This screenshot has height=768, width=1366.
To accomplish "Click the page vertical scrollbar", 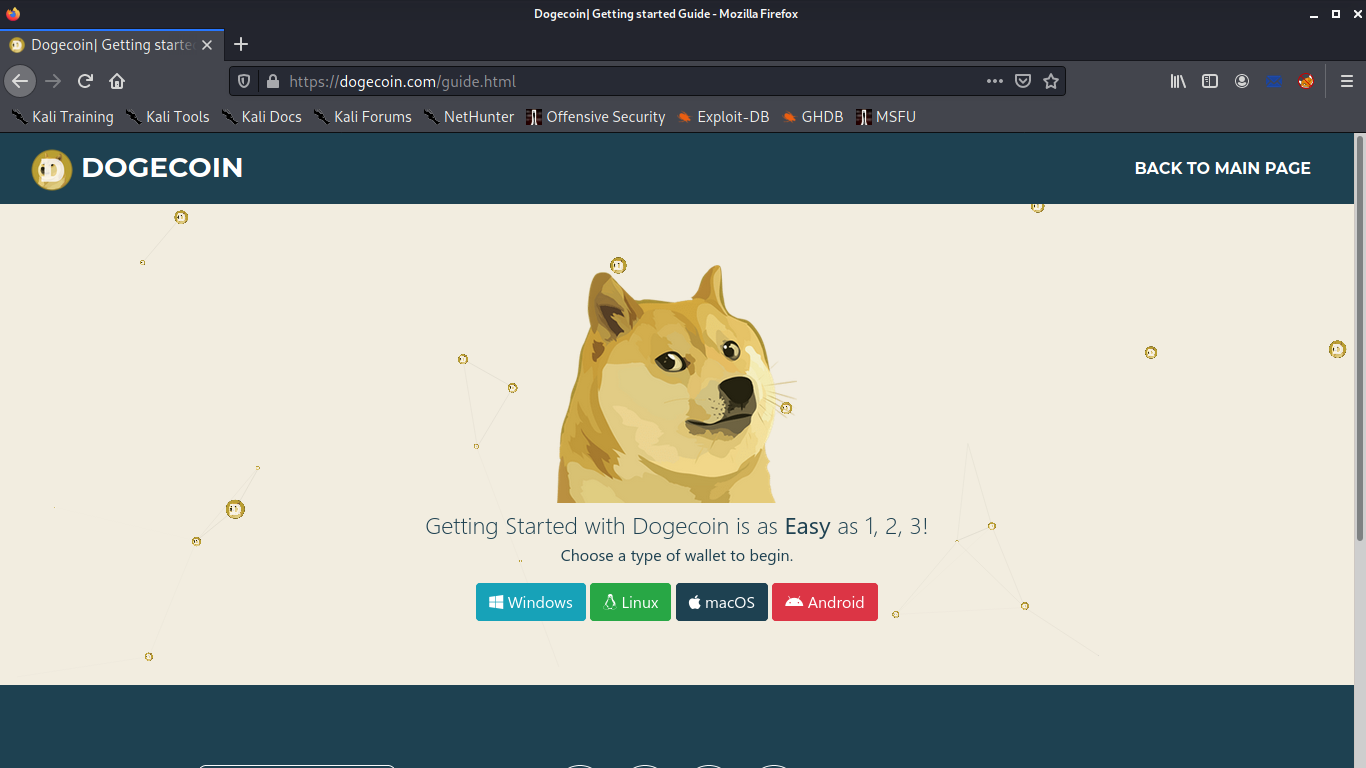I will (x=1359, y=340).
